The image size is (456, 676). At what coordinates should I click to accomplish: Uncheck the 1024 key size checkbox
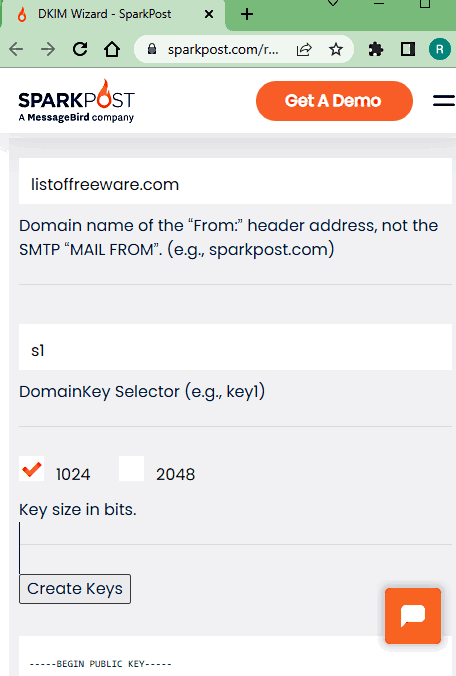pyautogui.click(x=31, y=469)
